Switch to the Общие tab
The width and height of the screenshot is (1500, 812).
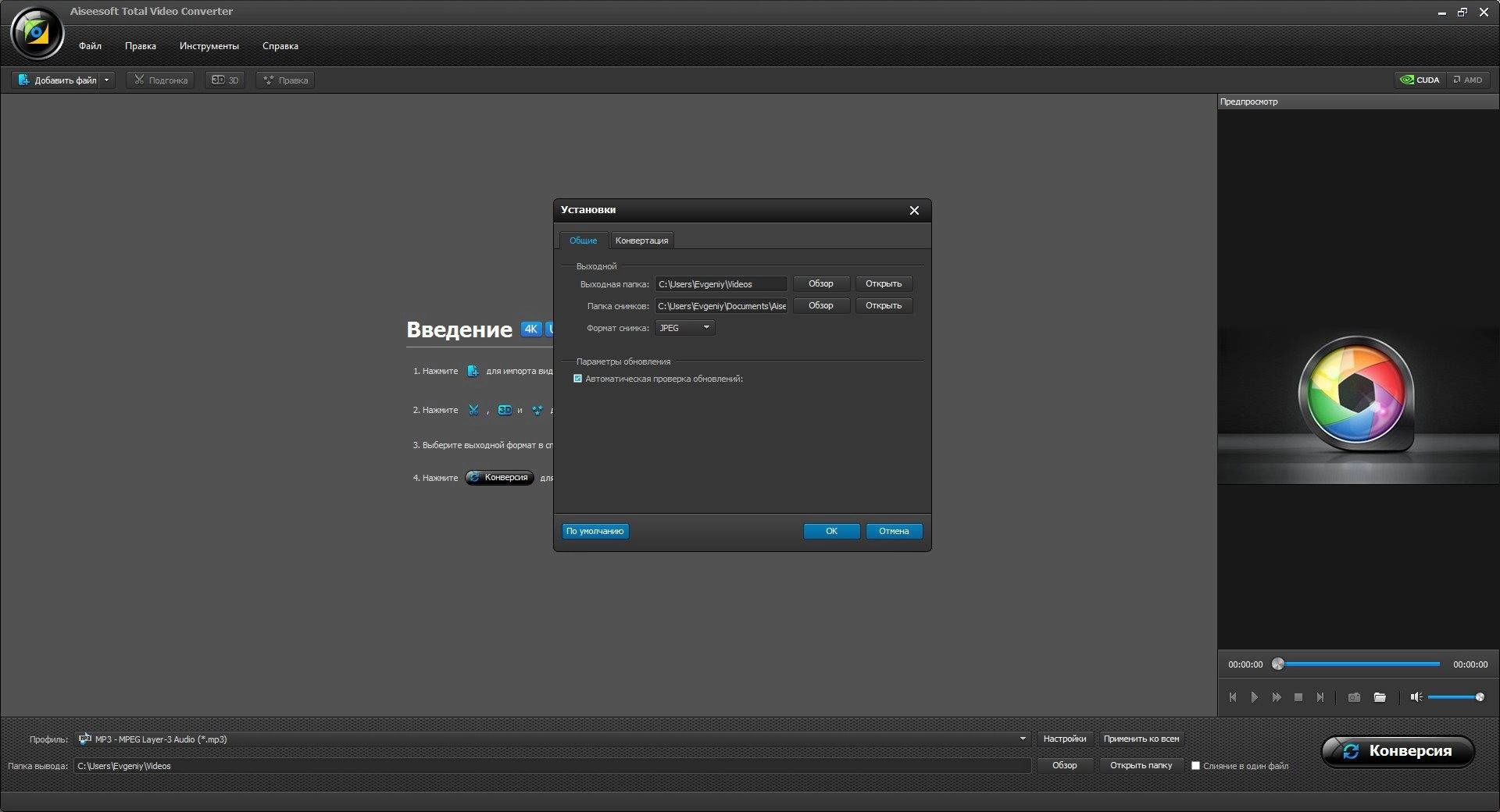tap(583, 240)
